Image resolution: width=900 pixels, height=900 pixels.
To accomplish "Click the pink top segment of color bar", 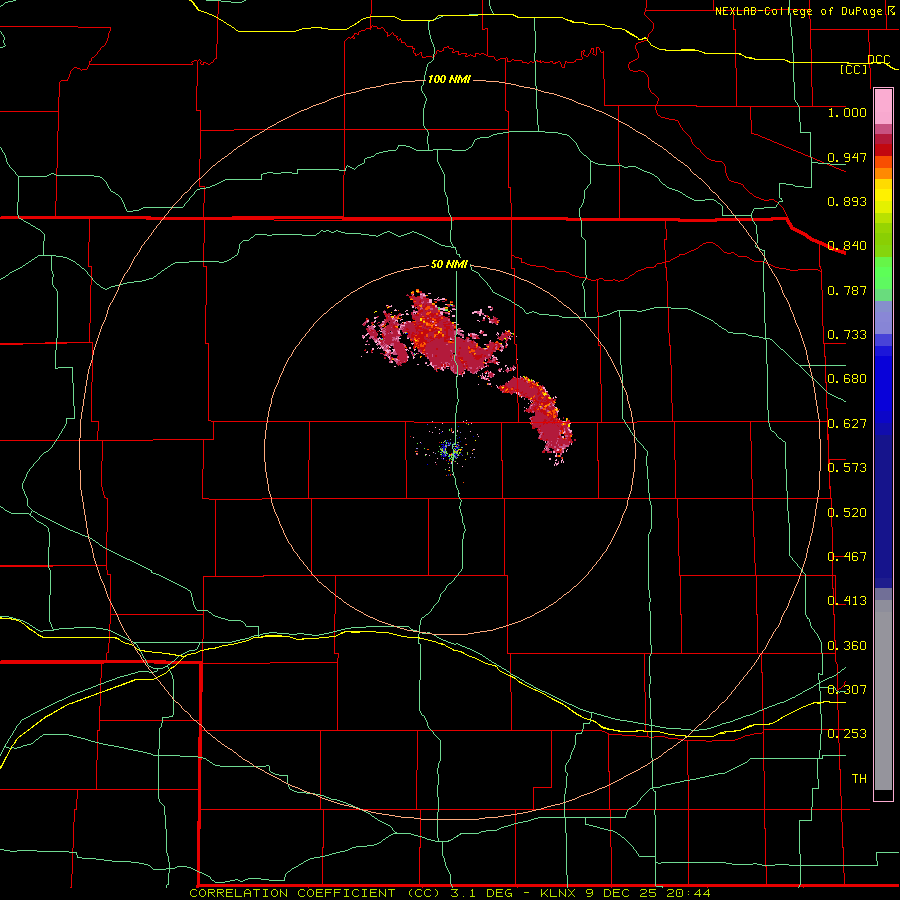I will pos(883,106).
